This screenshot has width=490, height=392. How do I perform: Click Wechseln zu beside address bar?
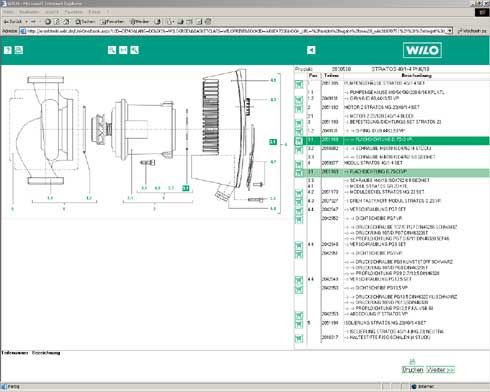tap(472, 31)
